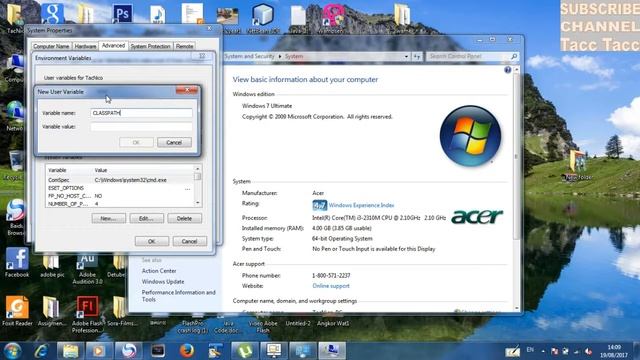Select the FP_NO_HOST_C... variable row
This screenshot has width=640, height=360.
click(120, 196)
